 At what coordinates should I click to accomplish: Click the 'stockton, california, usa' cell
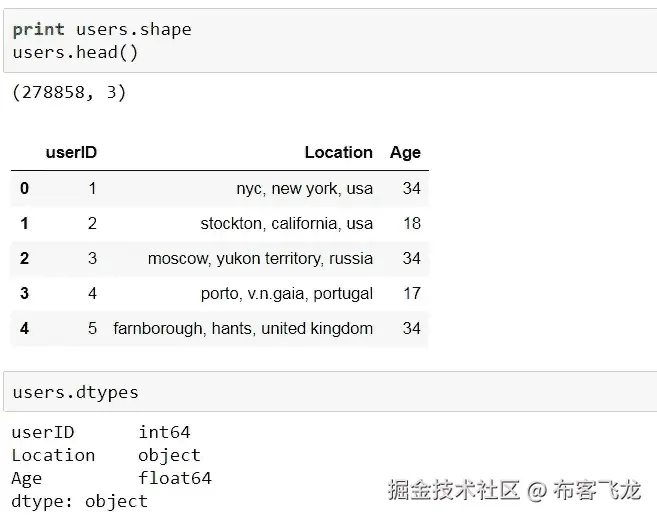pos(286,223)
